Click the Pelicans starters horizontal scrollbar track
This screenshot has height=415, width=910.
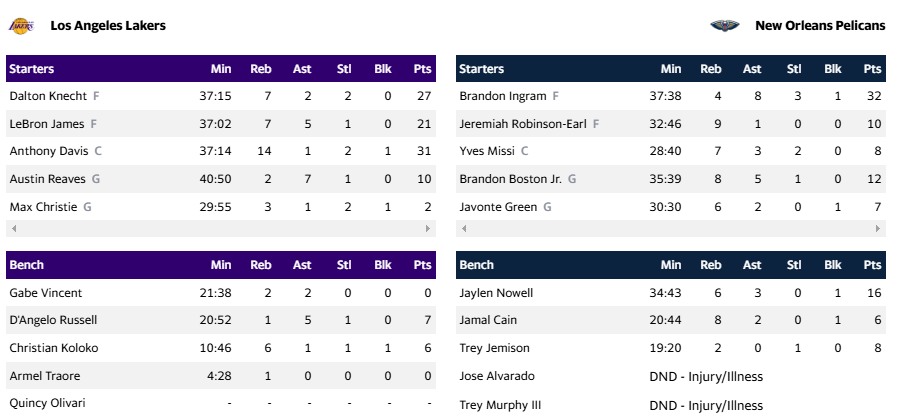point(671,229)
